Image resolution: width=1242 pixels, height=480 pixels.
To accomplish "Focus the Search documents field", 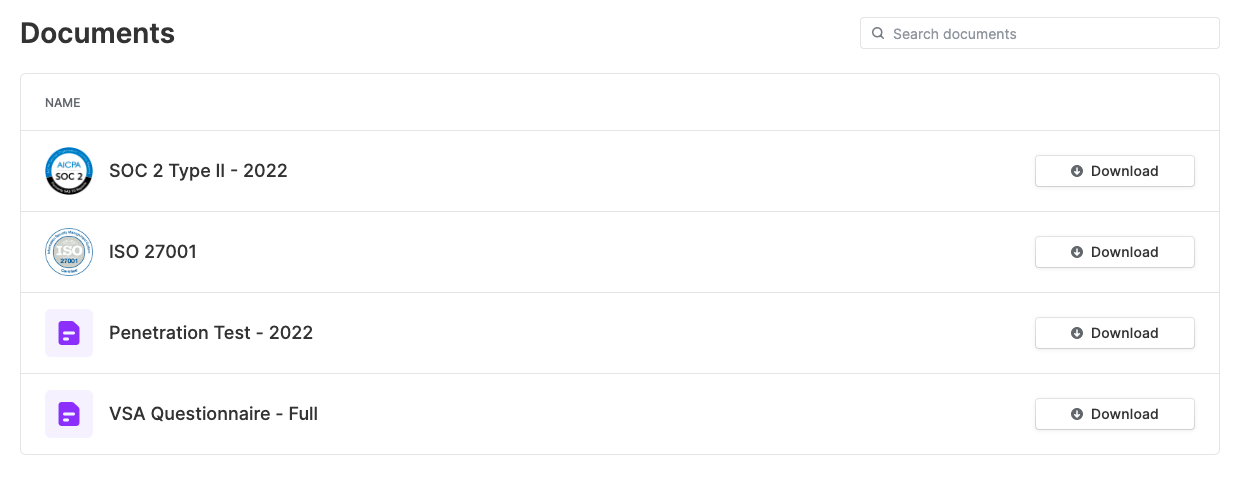I will point(1039,33).
